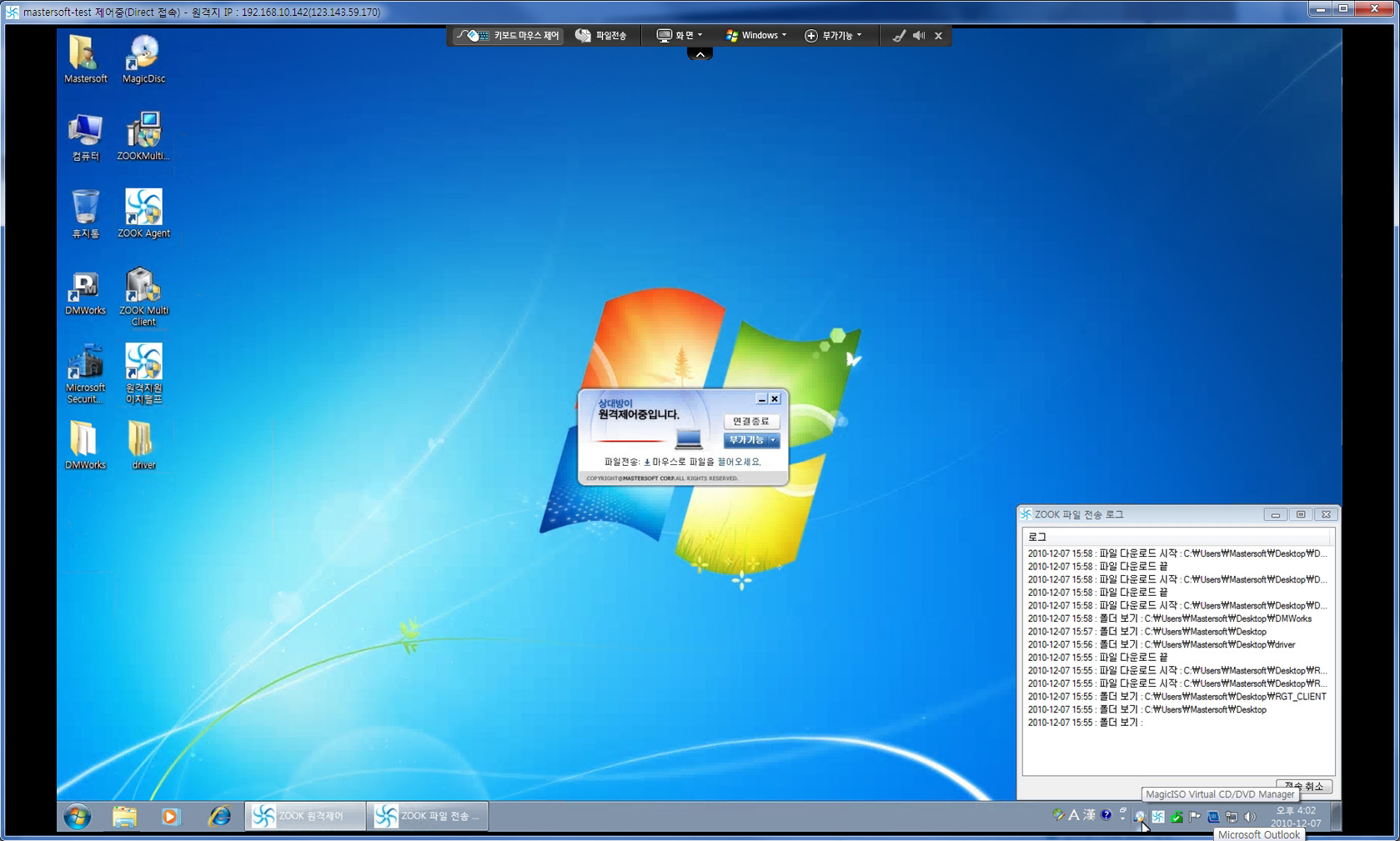Toggle remote sound speaker icon in toolbar

[919, 36]
